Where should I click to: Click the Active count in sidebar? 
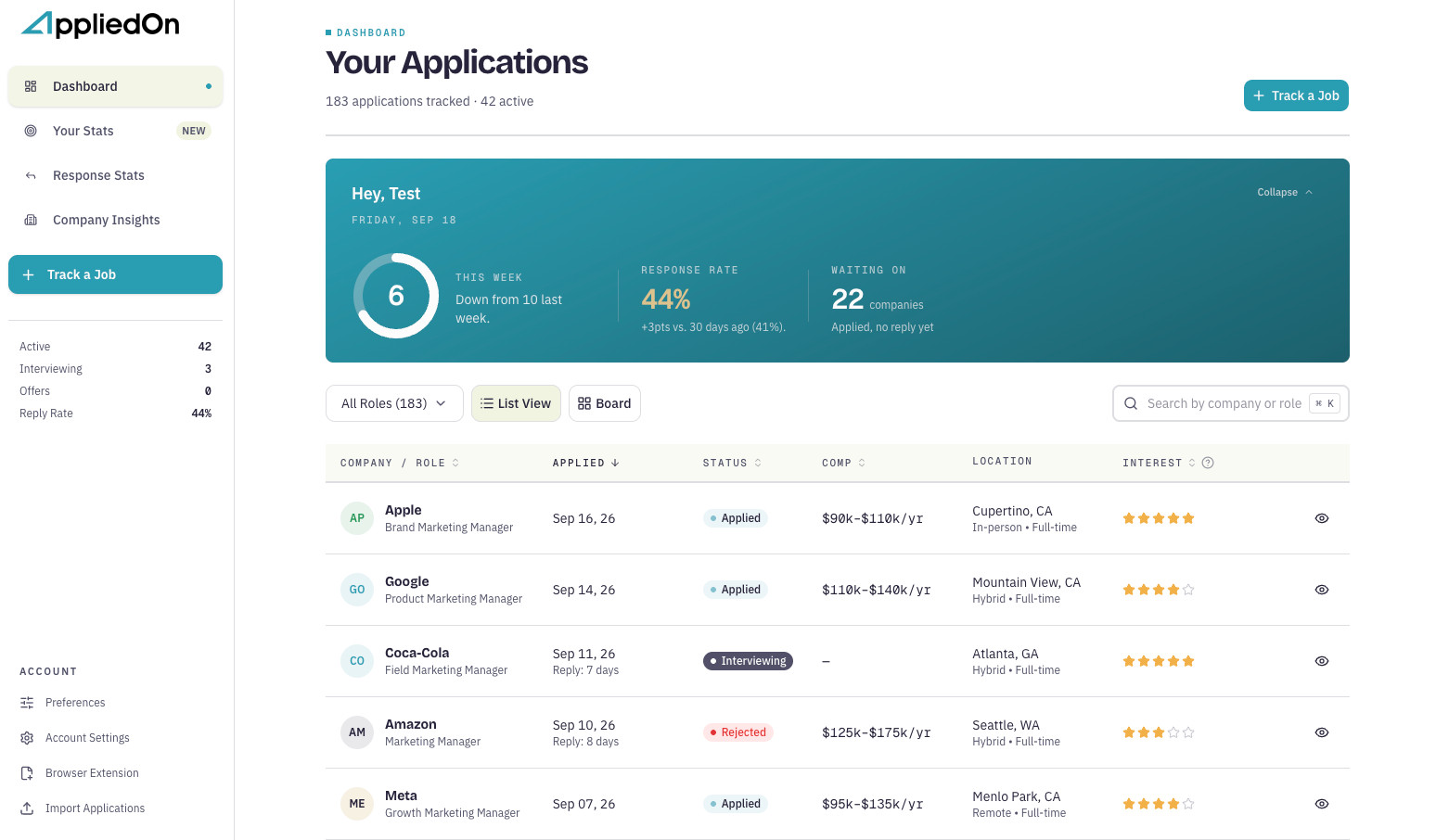coord(205,347)
